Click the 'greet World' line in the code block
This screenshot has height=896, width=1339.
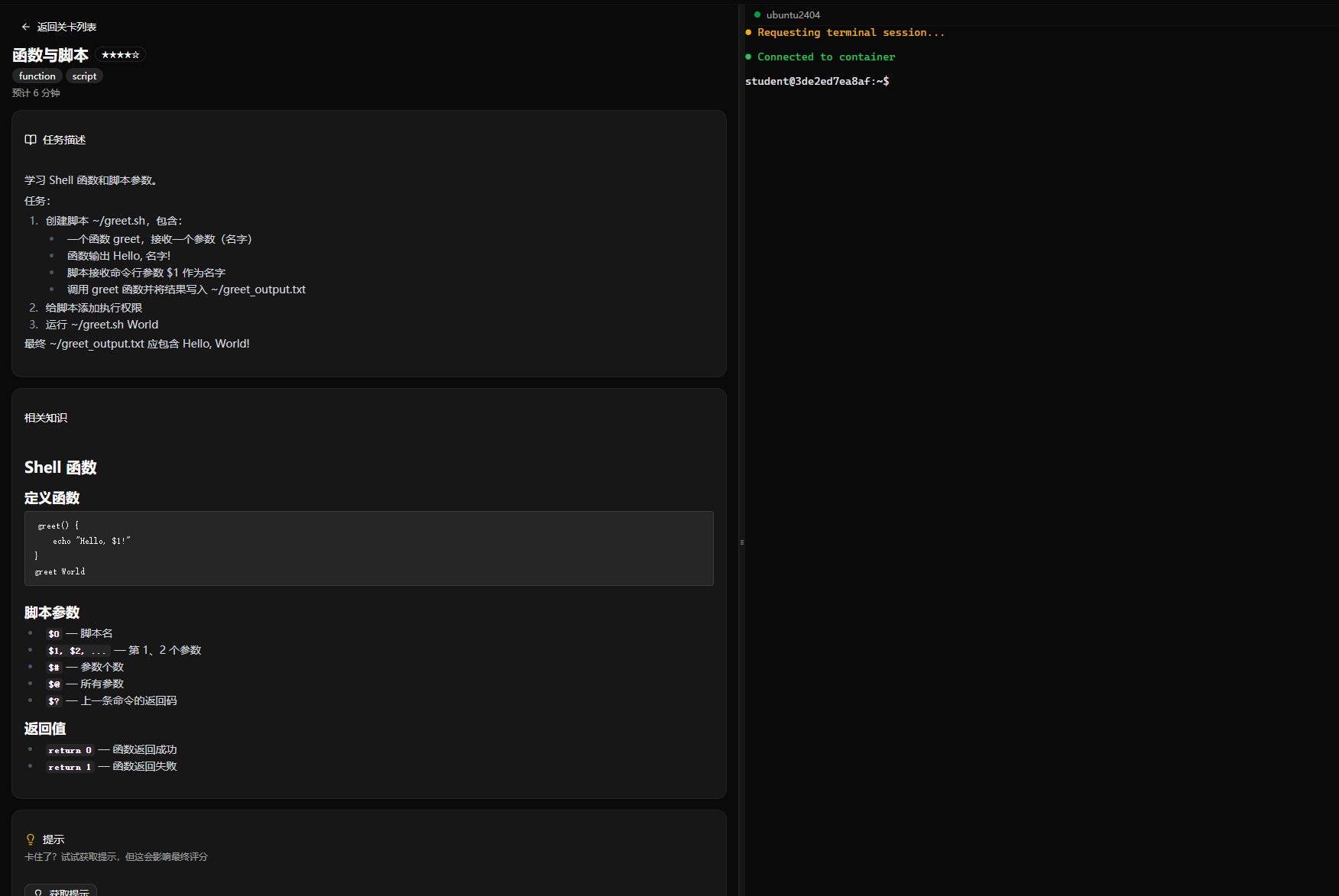60,571
